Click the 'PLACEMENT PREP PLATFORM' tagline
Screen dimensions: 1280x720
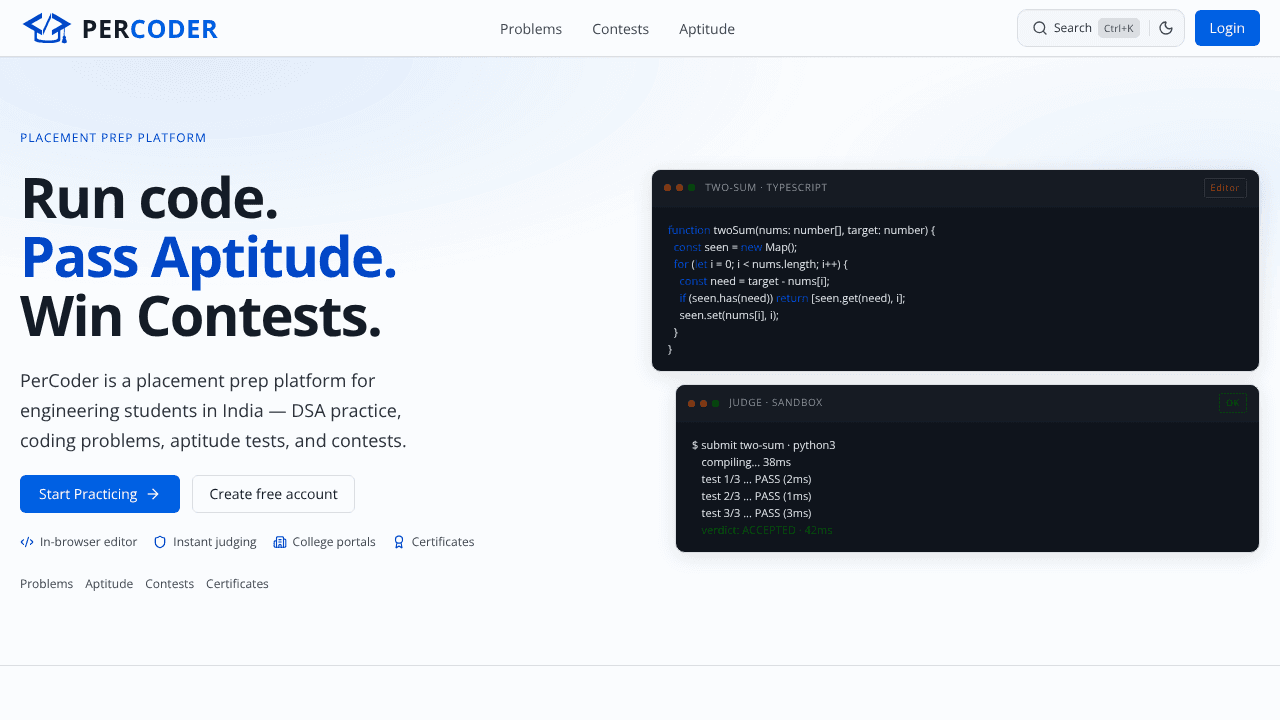point(113,138)
